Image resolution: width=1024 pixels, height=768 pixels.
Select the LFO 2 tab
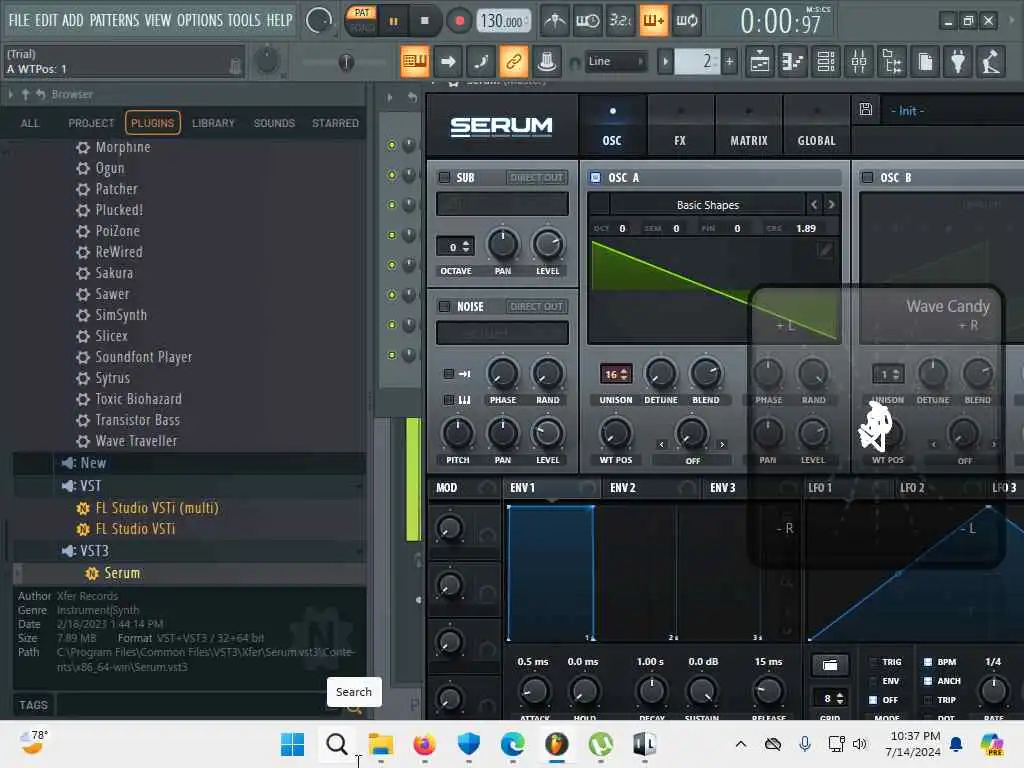point(912,488)
